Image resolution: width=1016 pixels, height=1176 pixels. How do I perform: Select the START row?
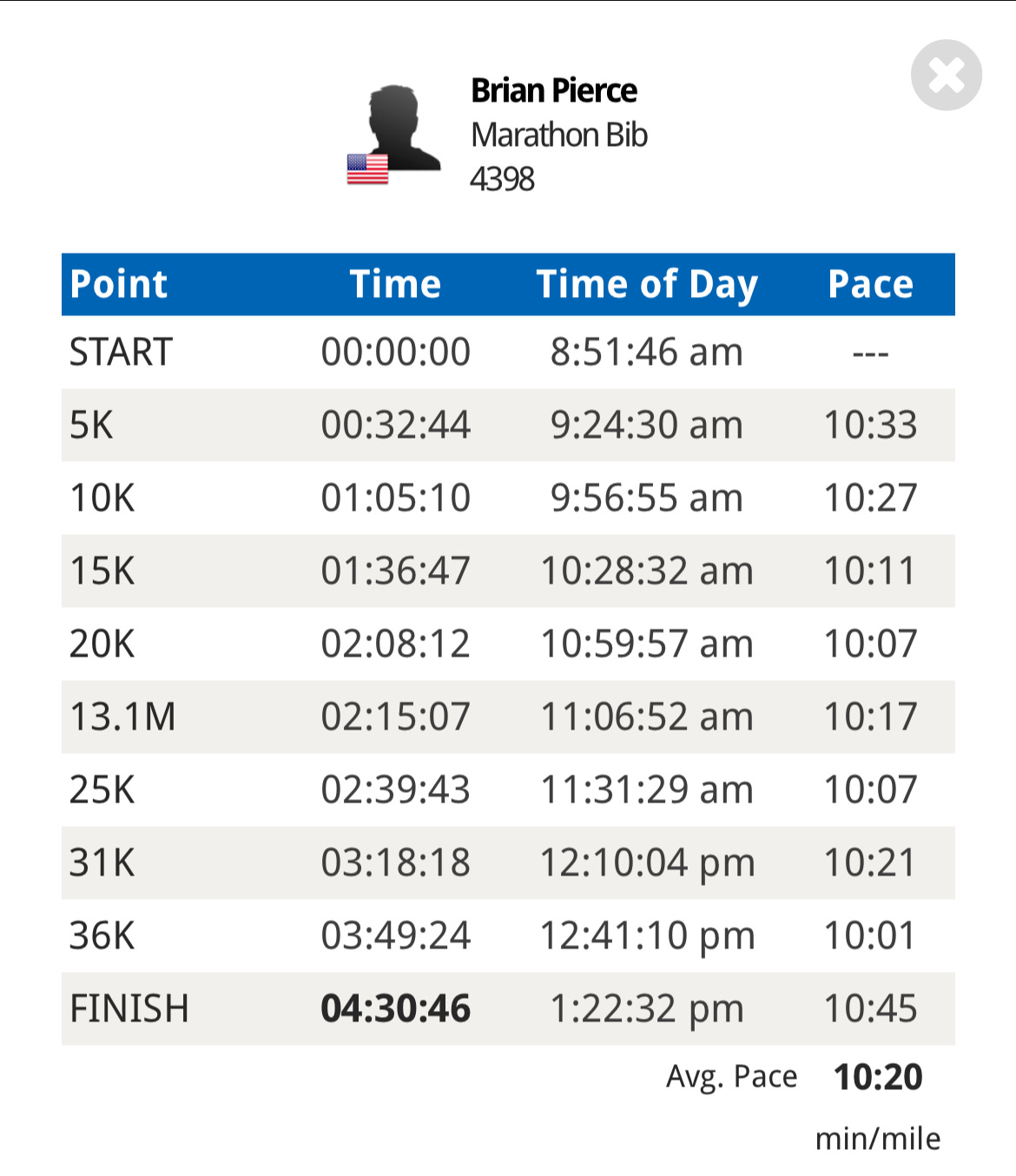click(x=508, y=352)
